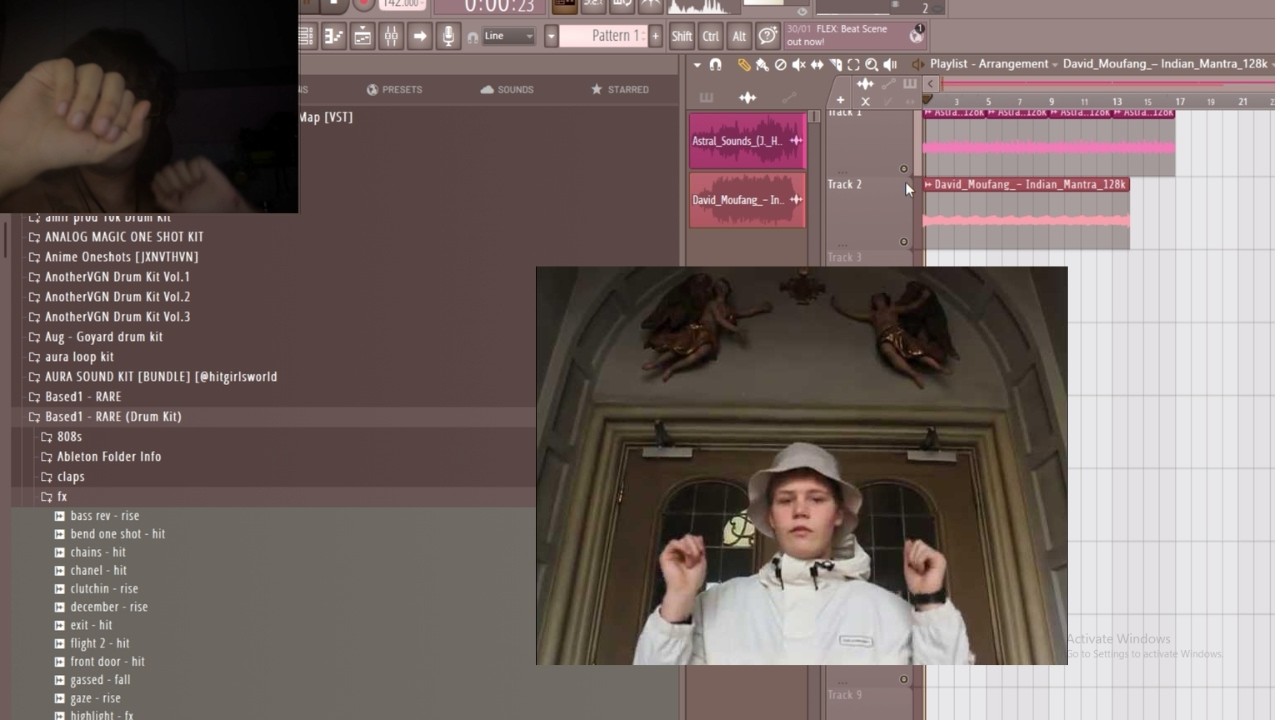Switch to the SOUNDS browser tab
This screenshot has height=720, width=1280.
[507, 89]
